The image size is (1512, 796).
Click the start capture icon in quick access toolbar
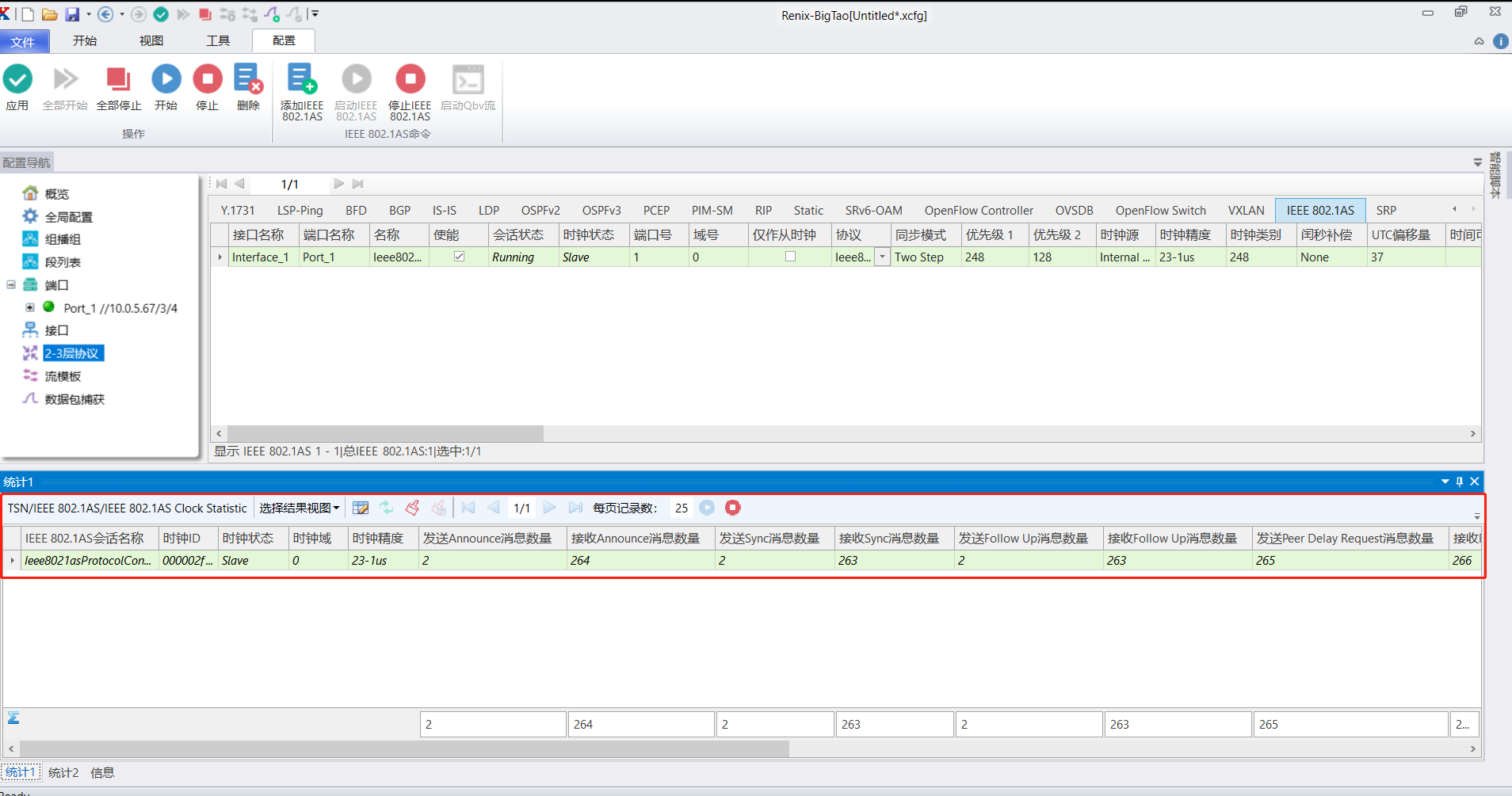[x=272, y=14]
